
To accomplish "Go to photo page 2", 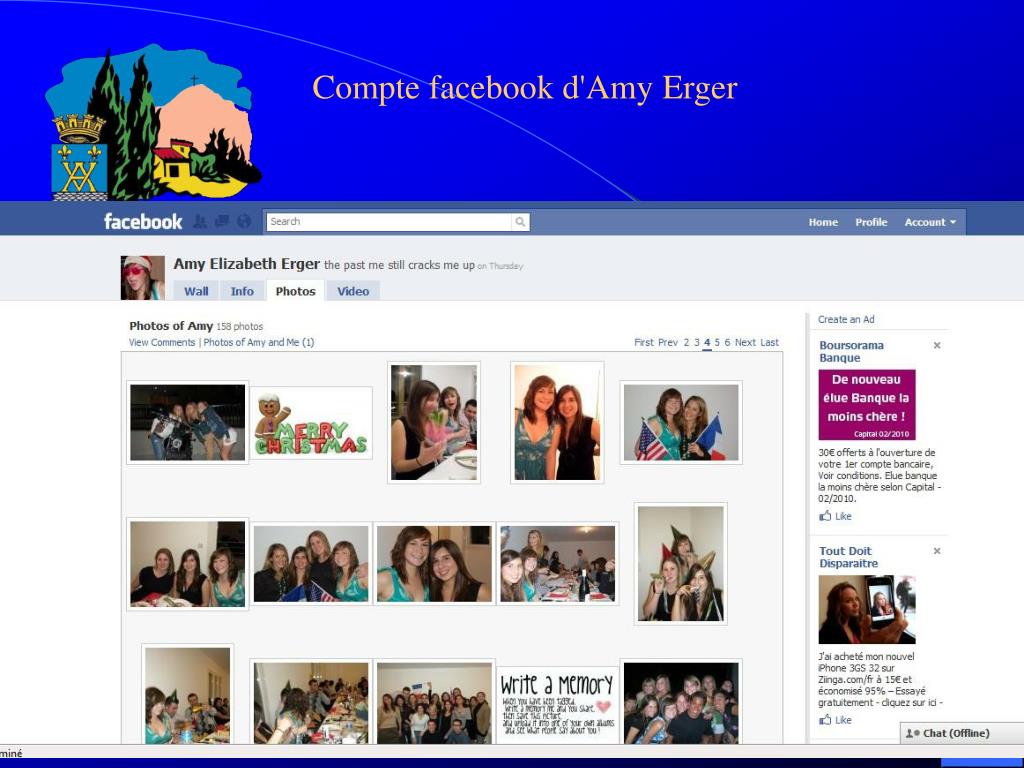I will point(686,342).
